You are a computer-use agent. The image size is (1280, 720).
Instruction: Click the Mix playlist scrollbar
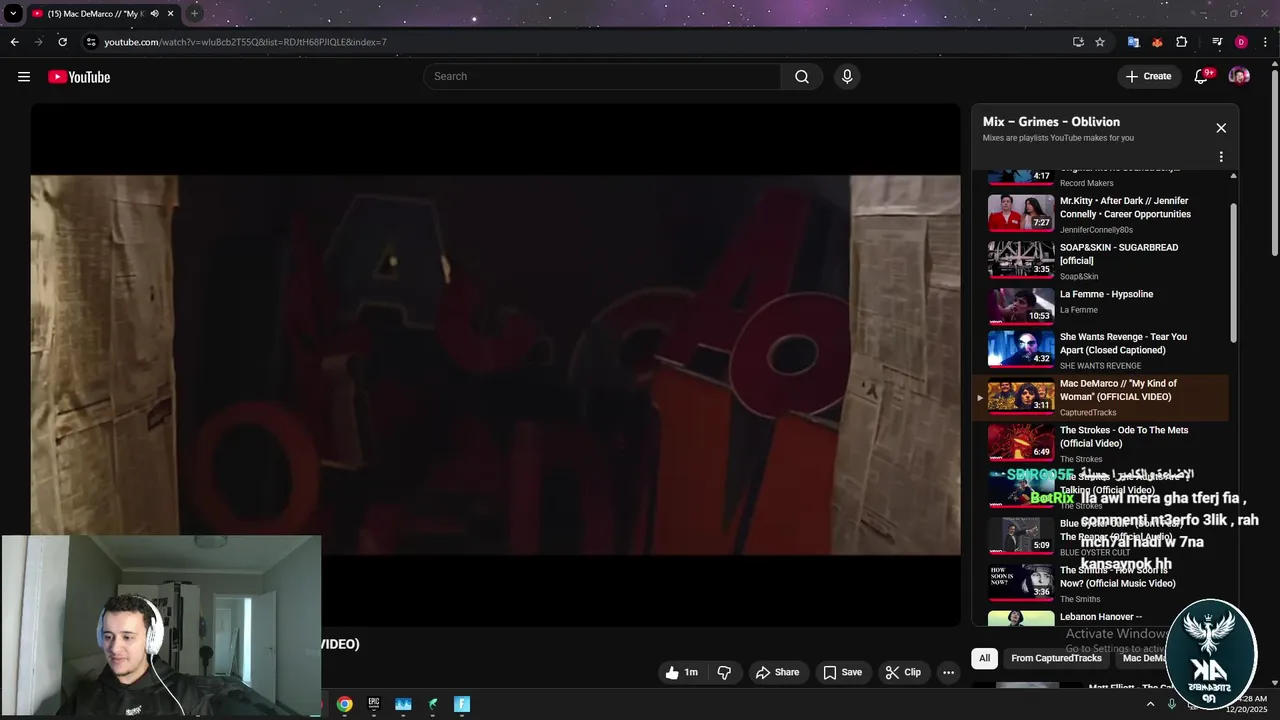tap(1233, 272)
